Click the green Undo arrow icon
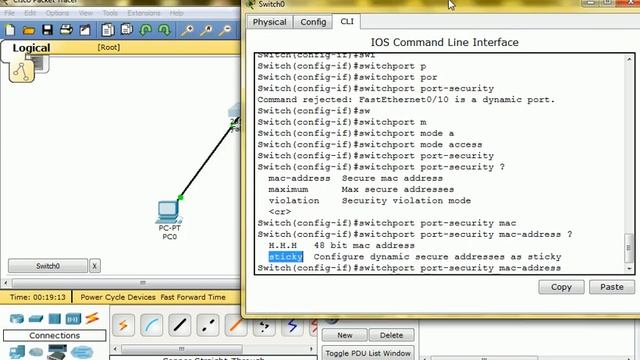640x360 pixels. [x=146, y=30]
